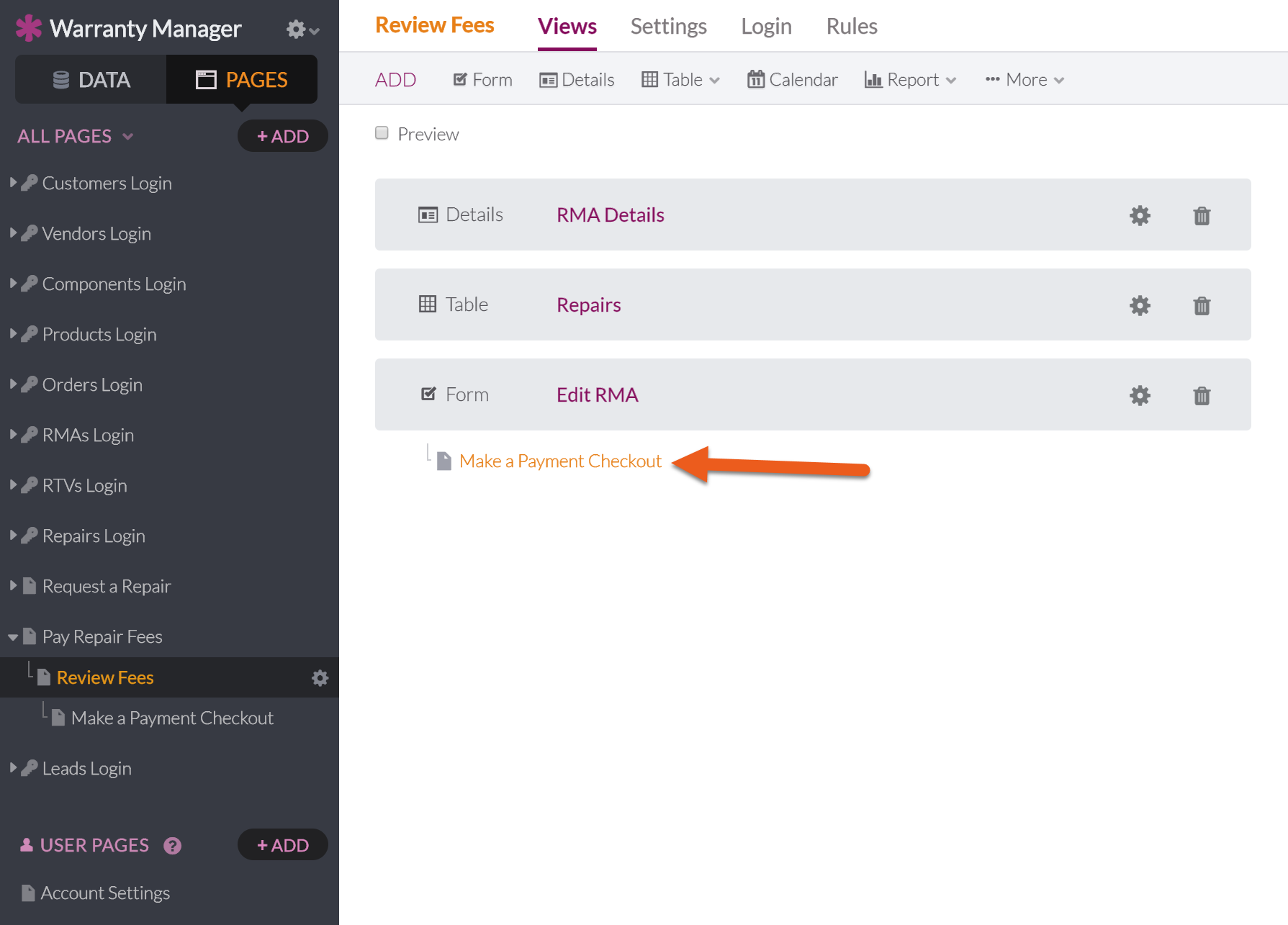
Task: Expand the Vendors Login page tree
Action: pos(13,233)
